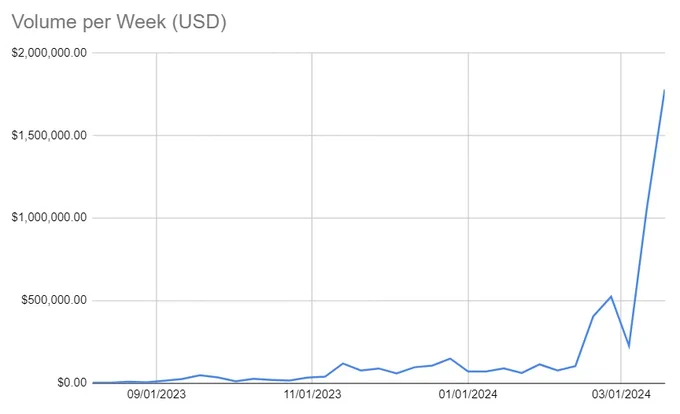Click the late-December bump before 01/01/2024
Screen dimensions: 680x414
450,359
